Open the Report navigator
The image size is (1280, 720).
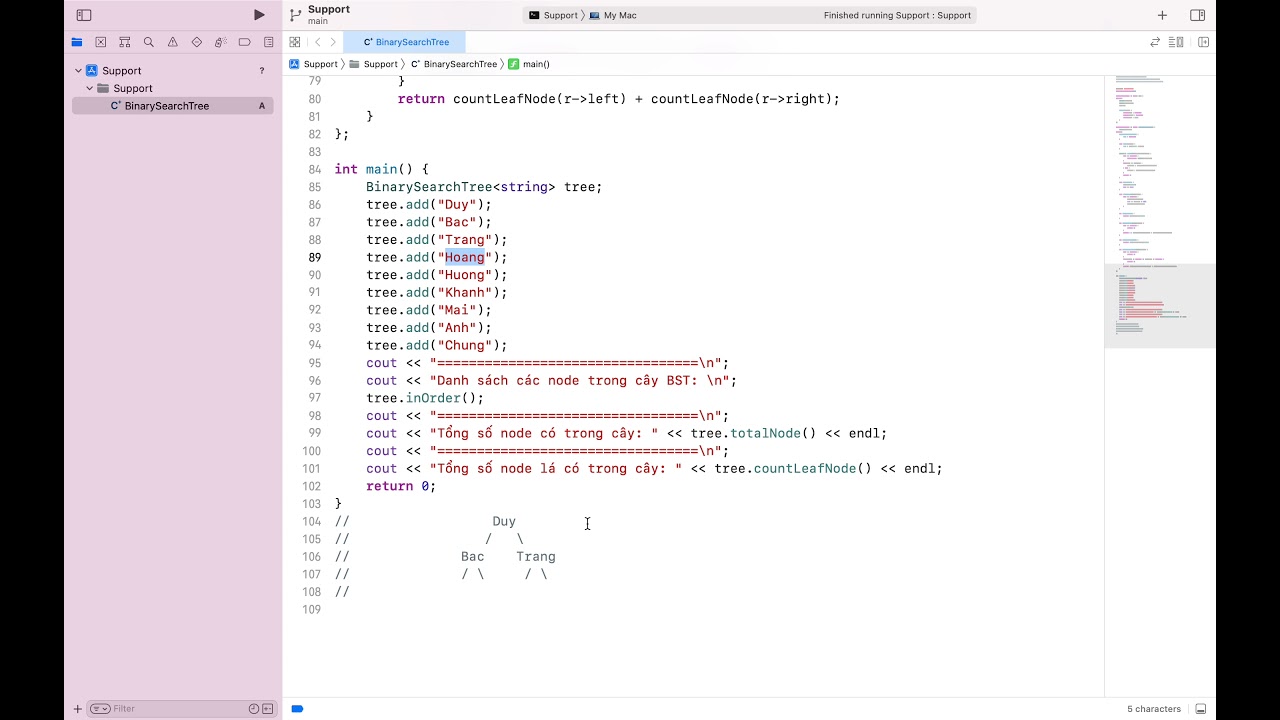click(269, 42)
